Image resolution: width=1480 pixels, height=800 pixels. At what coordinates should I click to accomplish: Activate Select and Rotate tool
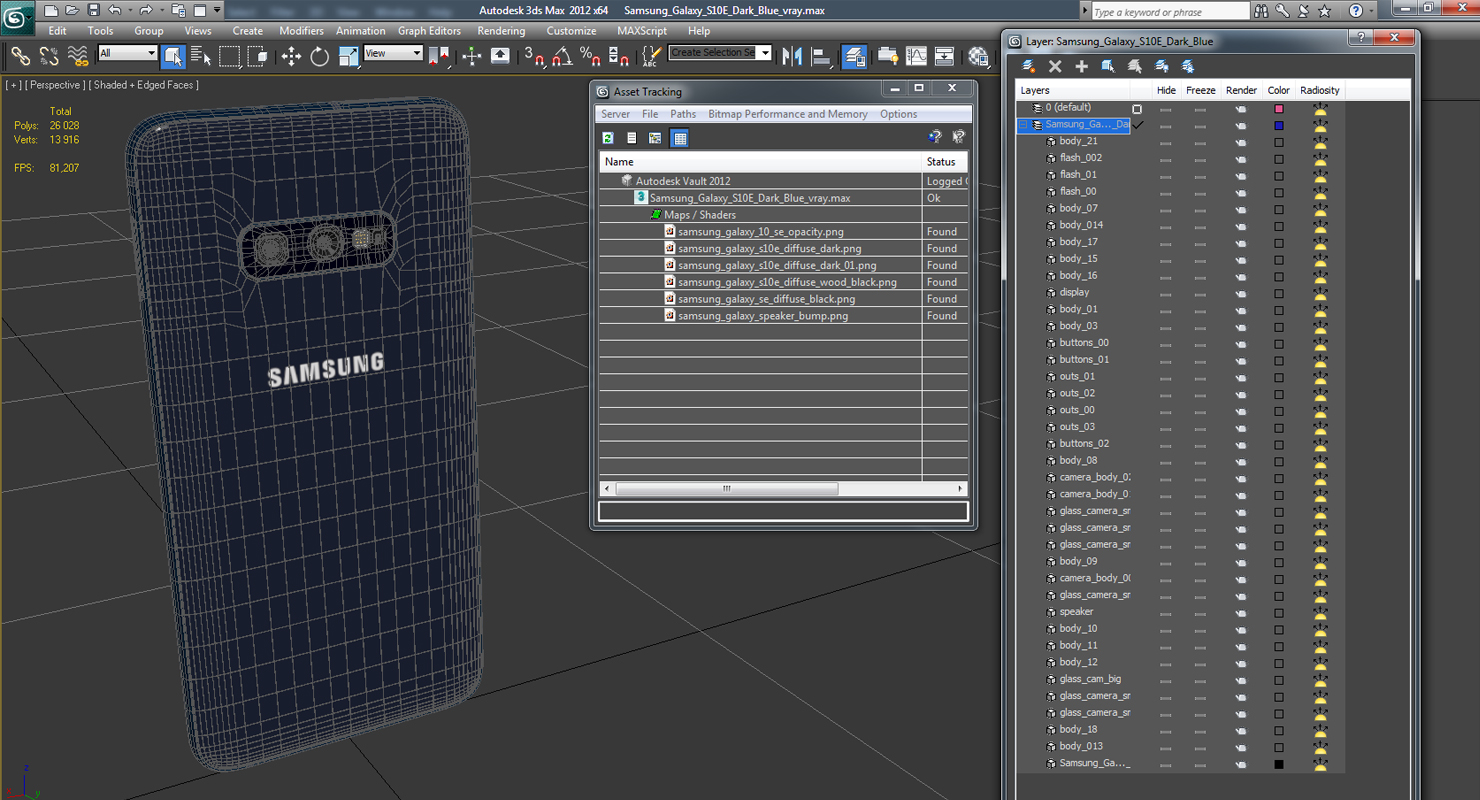pyautogui.click(x=320, y=56)
